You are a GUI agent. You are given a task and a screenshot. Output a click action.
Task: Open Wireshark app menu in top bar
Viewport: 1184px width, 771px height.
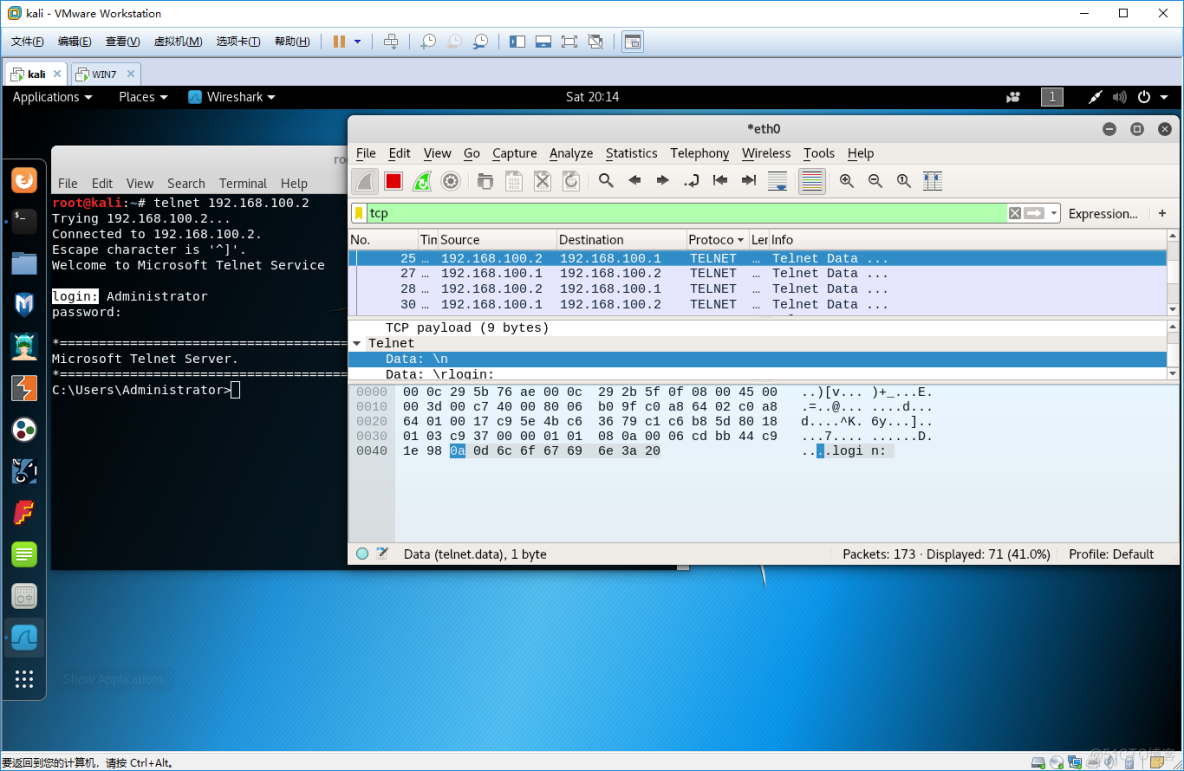point(232,97)
